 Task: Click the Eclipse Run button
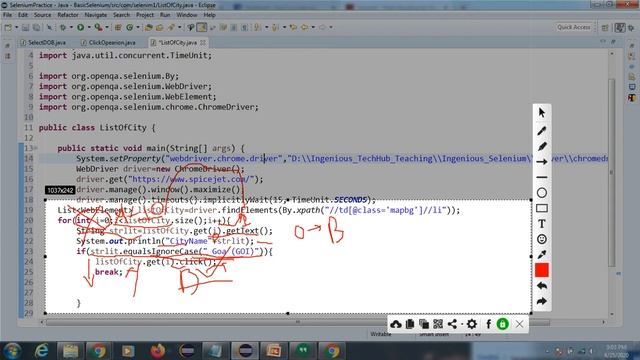pyautogui.click(x=80, y=27)
